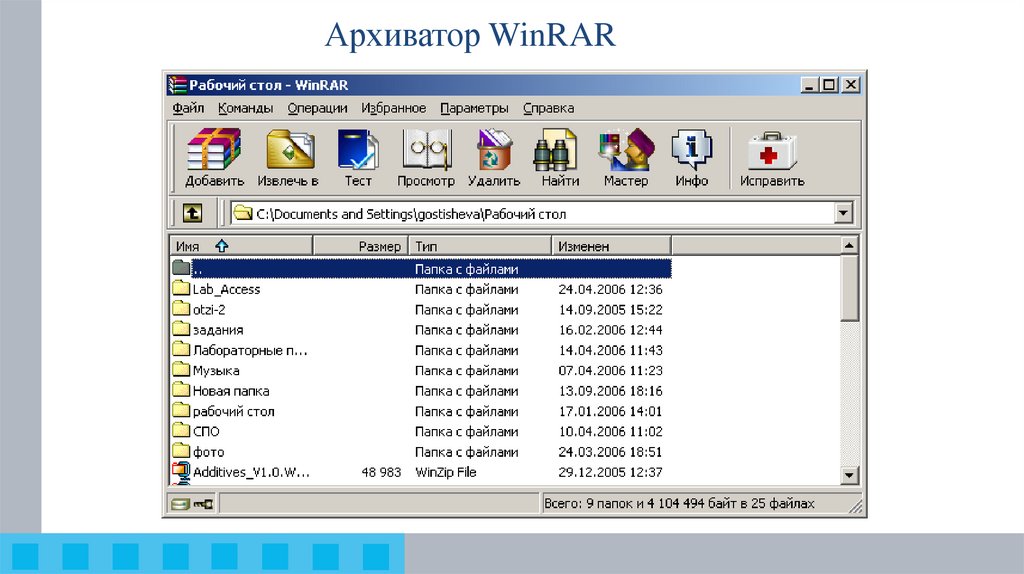The image size is (1024, 574).
Task: Click the date 07.04.2006 11:23
Action: (610, 370)
